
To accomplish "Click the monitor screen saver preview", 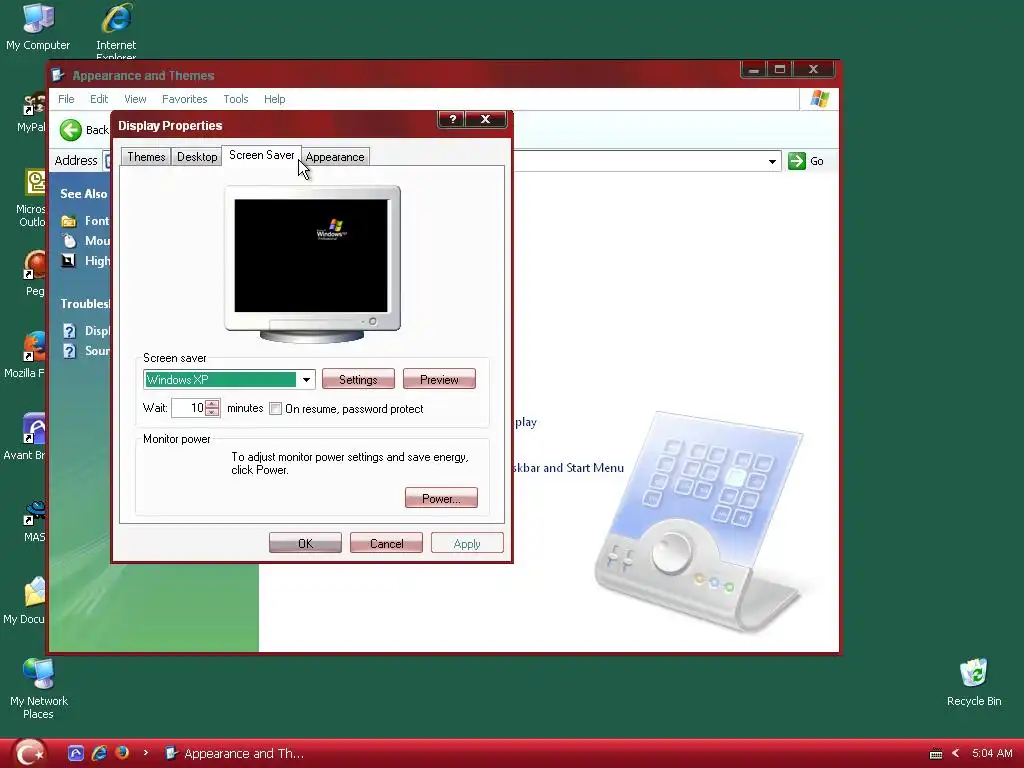I will click(312, 256).
